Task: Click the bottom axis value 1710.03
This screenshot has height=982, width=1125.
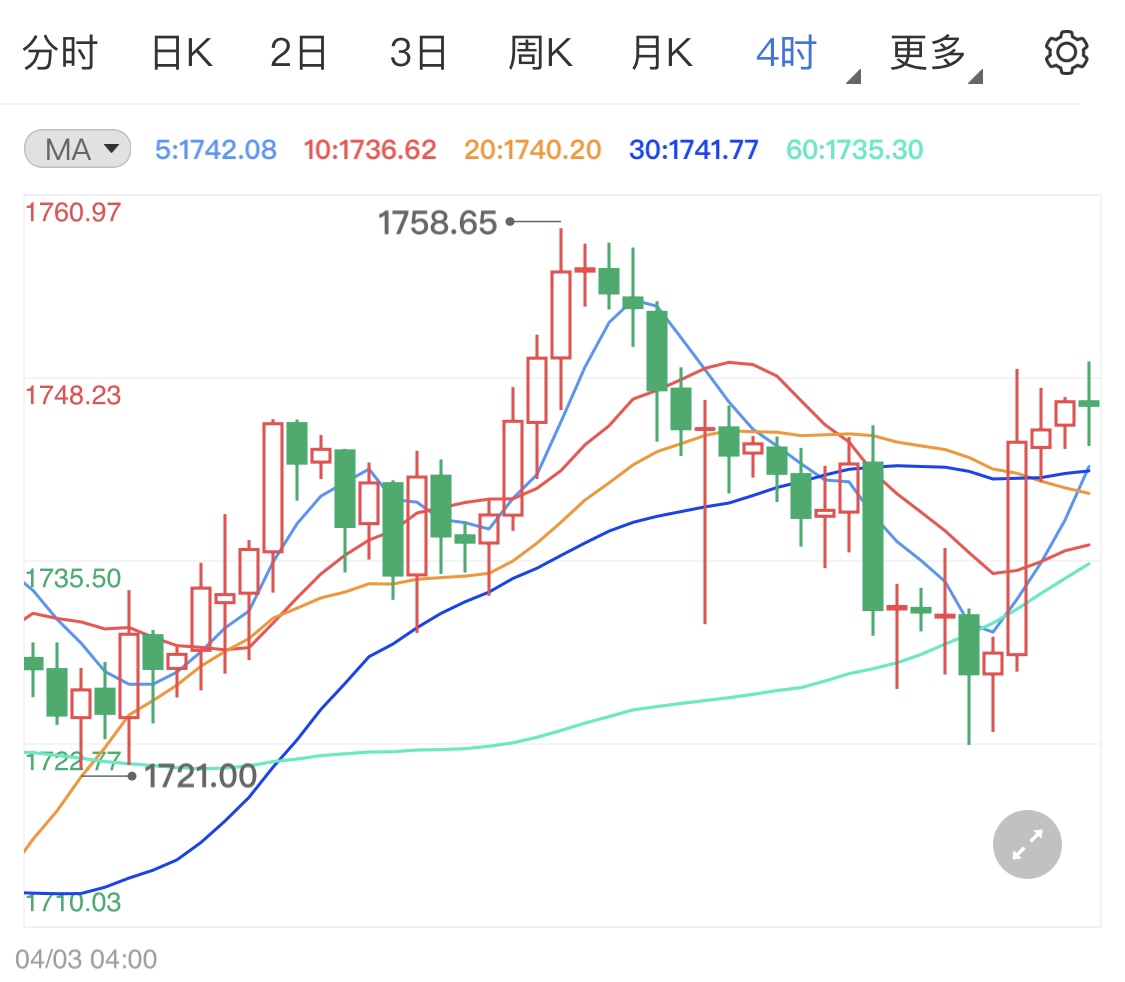Action: click(x=73, y=902)
